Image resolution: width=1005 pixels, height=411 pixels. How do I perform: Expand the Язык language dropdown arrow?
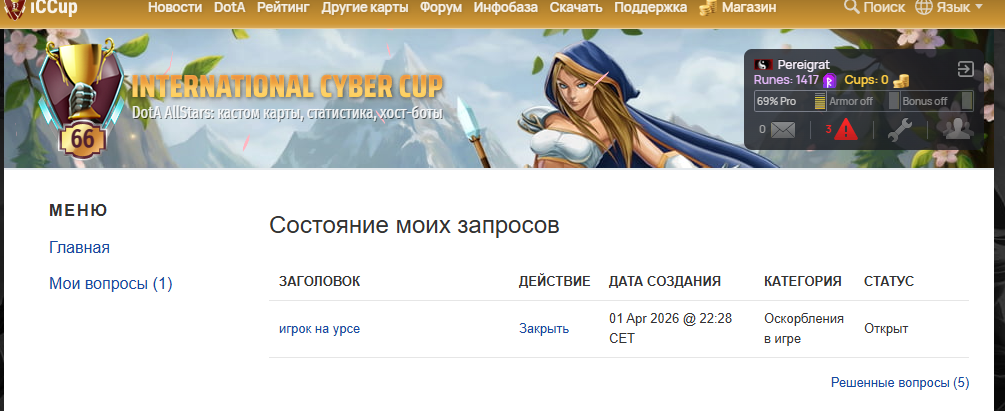[x=978, y=8]
